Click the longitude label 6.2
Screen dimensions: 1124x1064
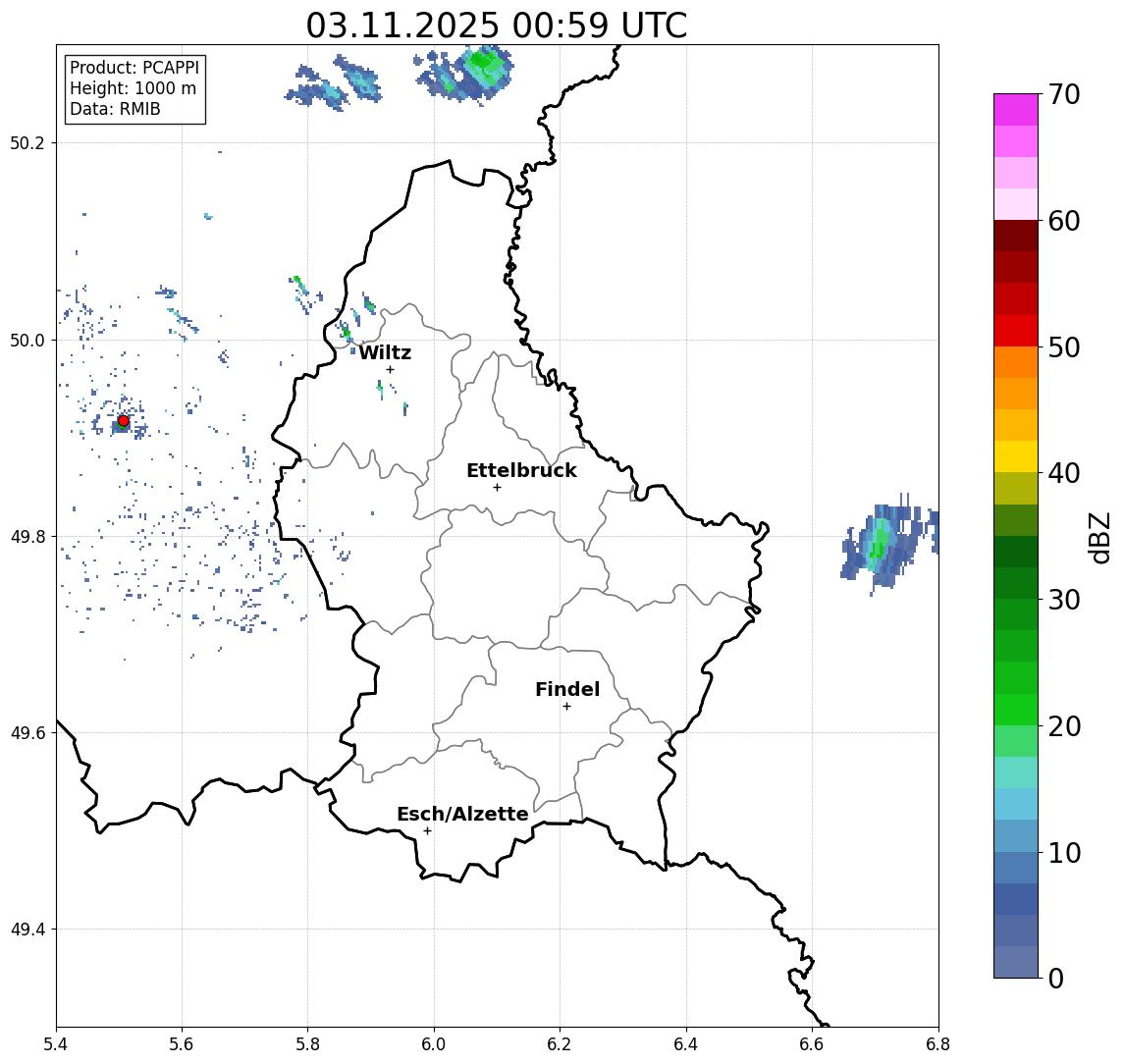tap(560, 1044)
